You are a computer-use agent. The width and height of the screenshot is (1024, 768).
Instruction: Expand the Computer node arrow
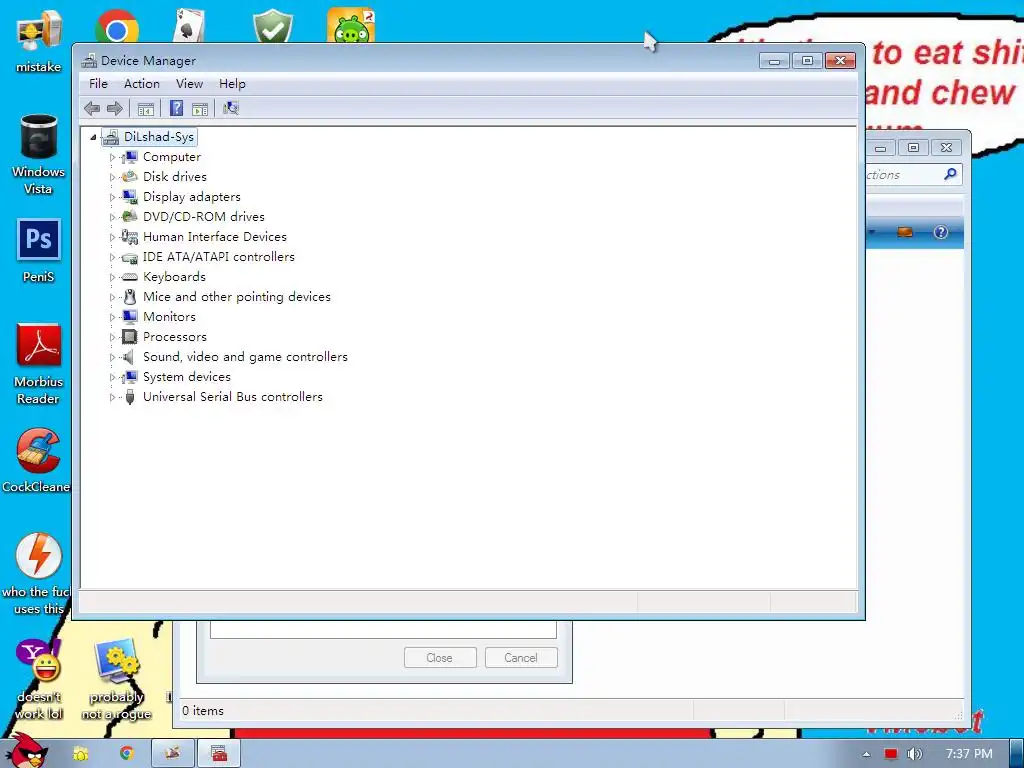pos(112,157)
